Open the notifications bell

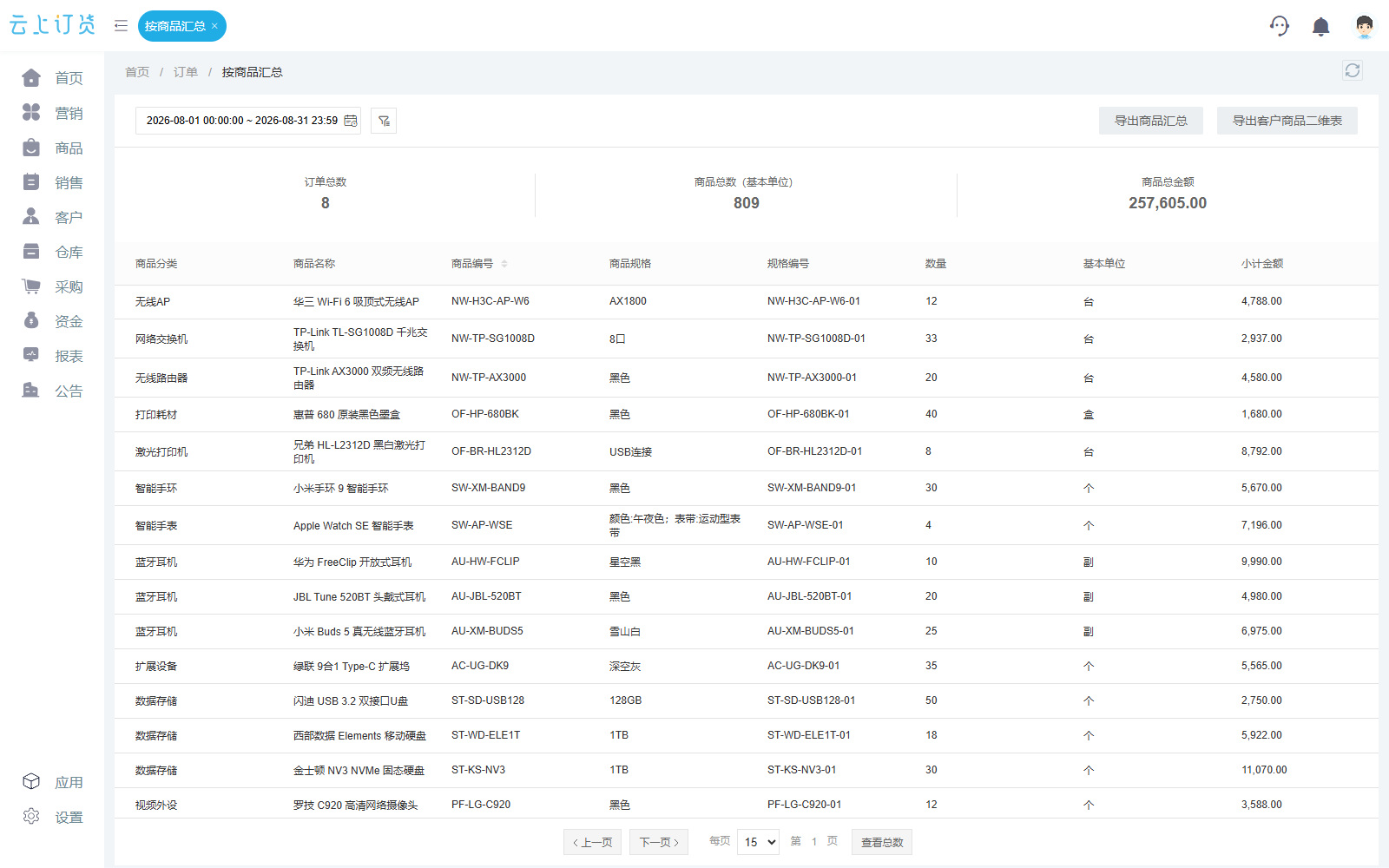point(1320,27)
